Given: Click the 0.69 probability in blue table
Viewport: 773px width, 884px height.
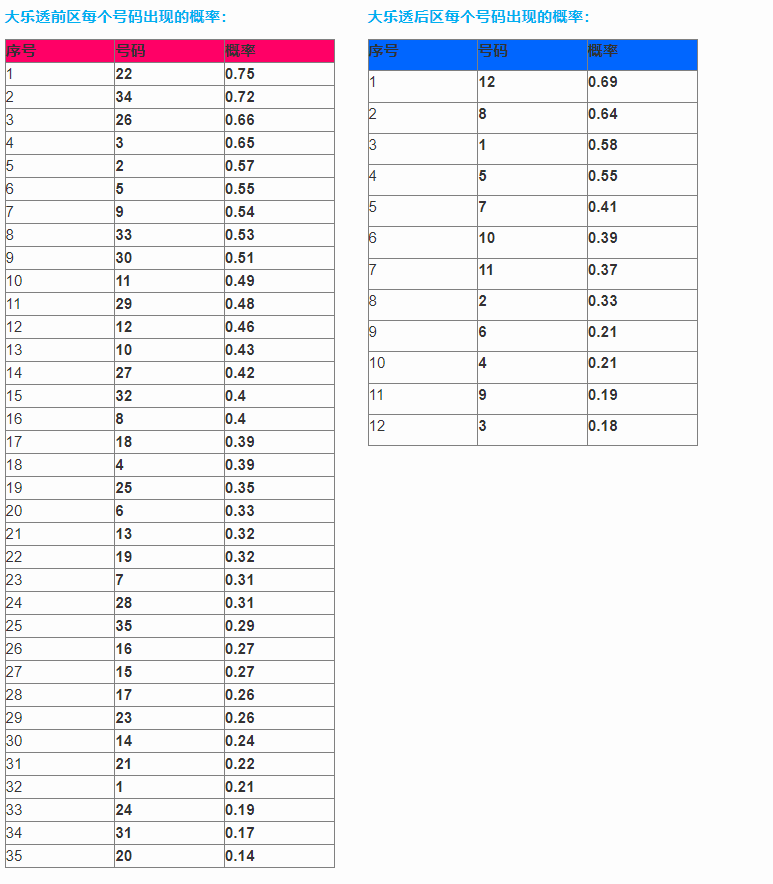Looking at the screenshot, I should tap(603, 82).
